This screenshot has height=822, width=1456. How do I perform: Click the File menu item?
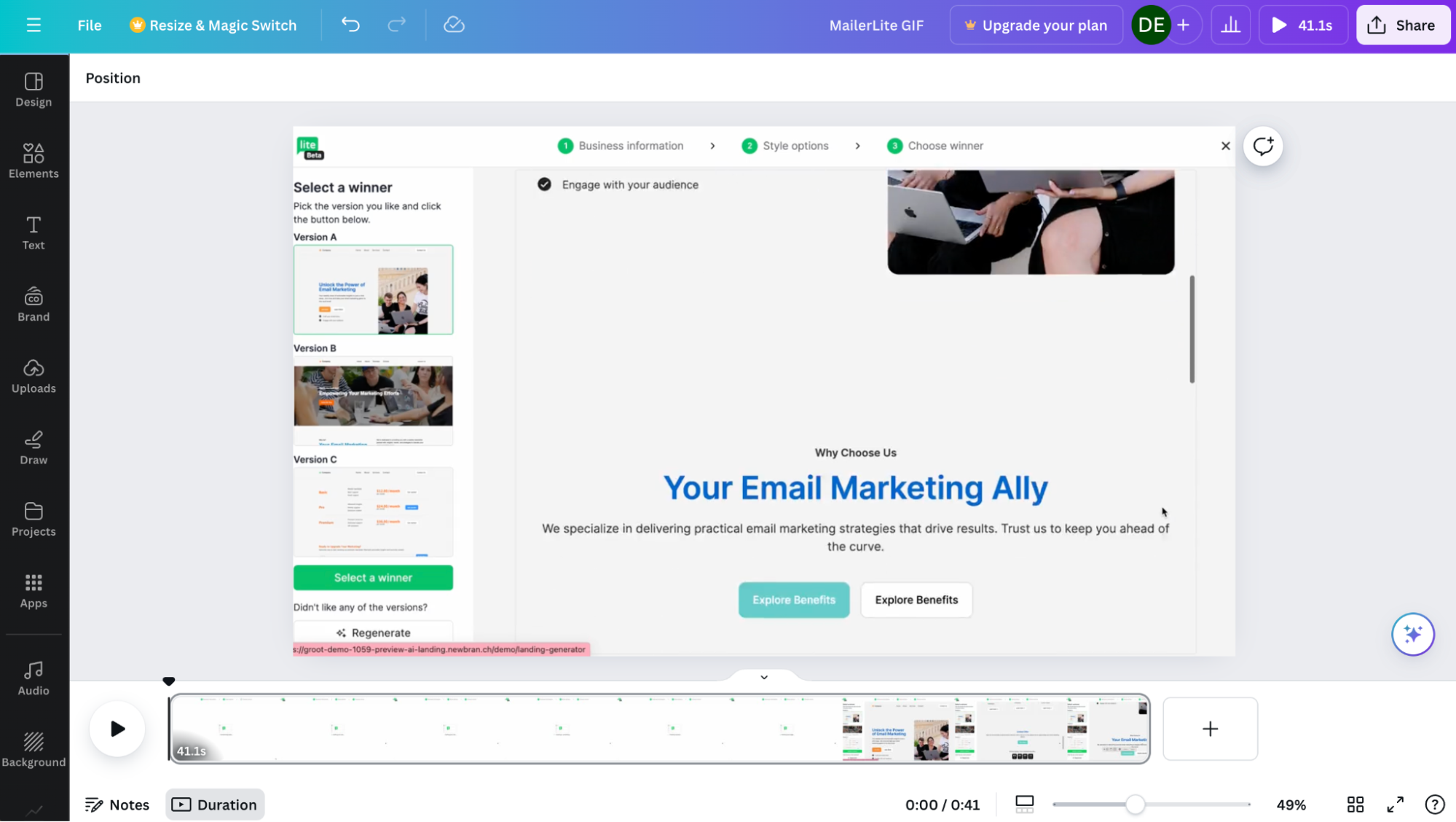[89, 25]
